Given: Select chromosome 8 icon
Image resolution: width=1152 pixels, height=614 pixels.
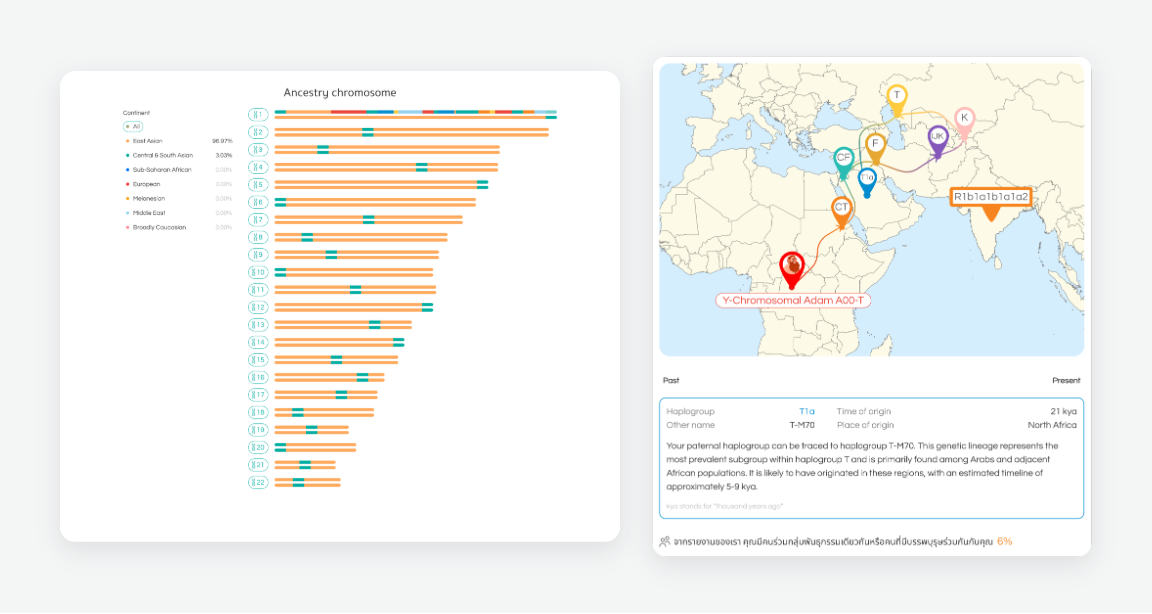Looking at the screenshot, I should point(258,237).
